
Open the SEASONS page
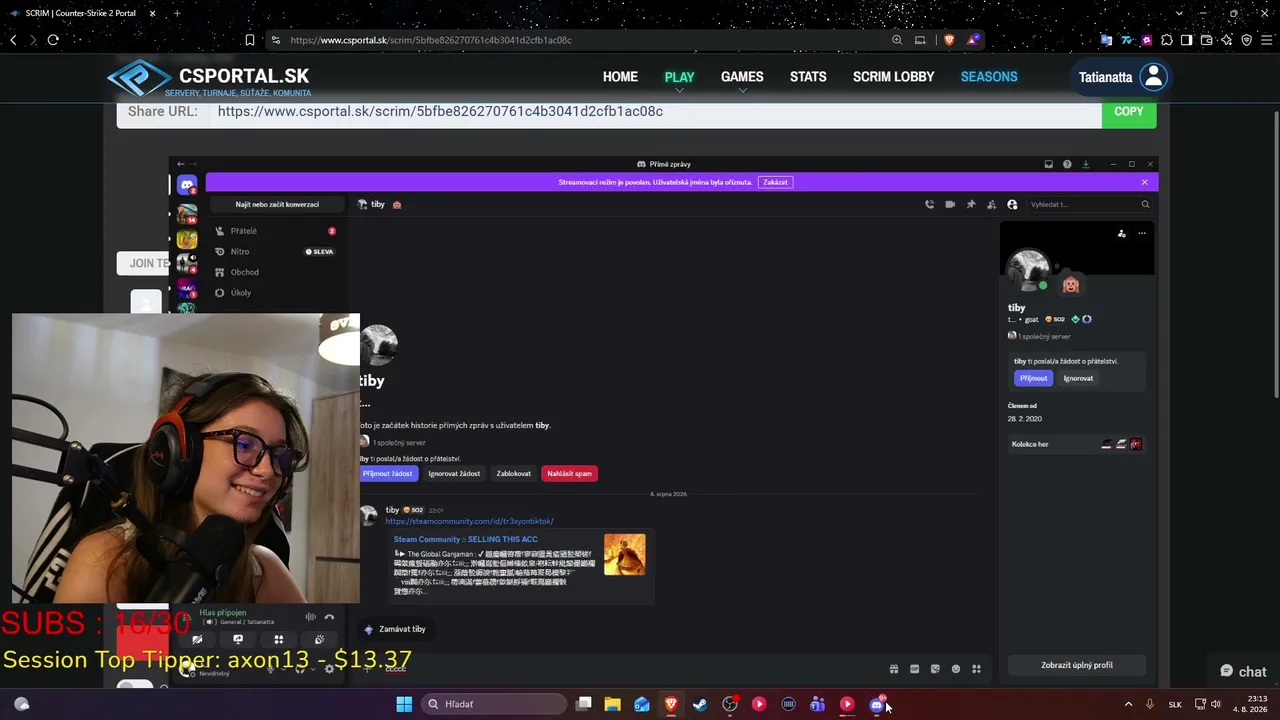(x=989, y=77)
